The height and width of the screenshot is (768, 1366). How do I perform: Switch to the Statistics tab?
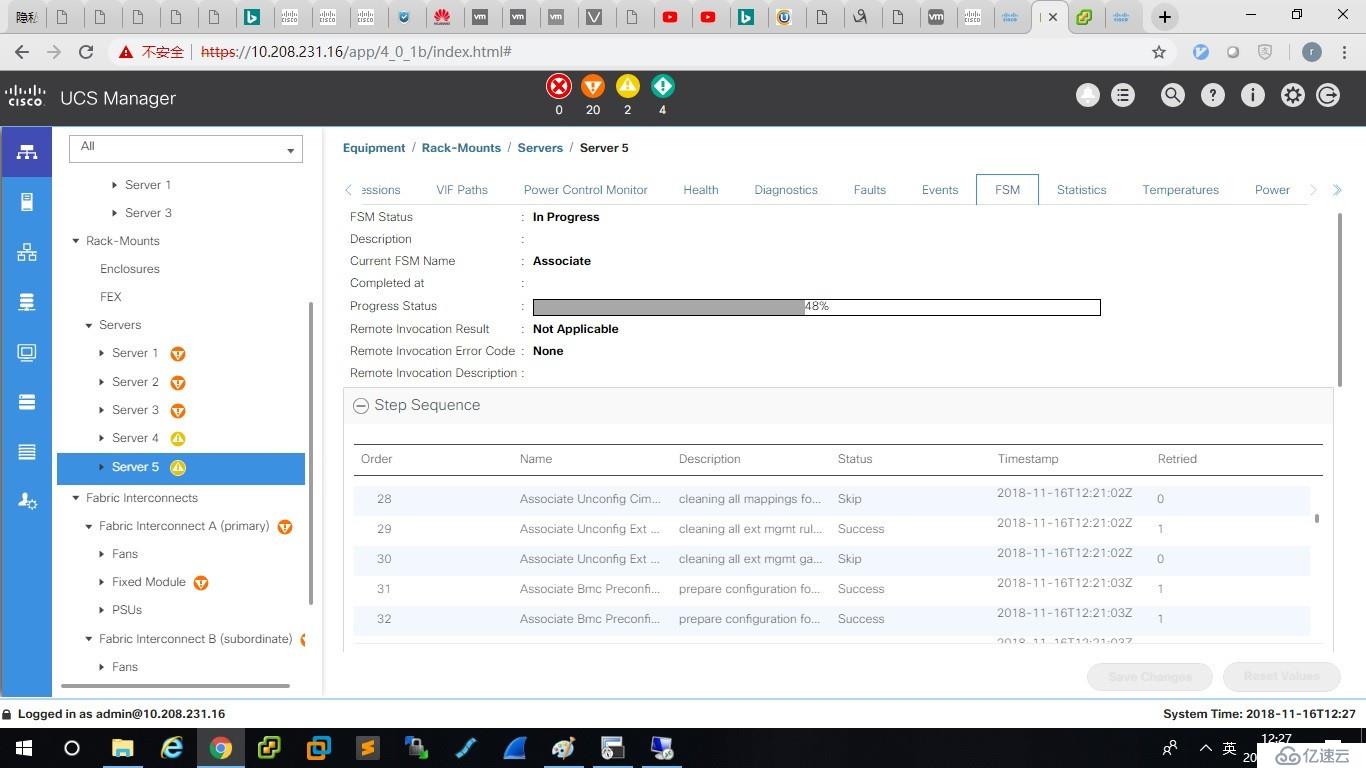click(x=1081, y=190)
